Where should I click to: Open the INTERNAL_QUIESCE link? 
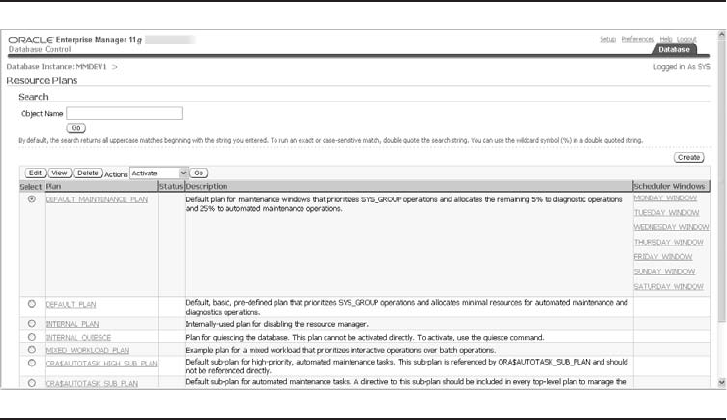[78, 337]
